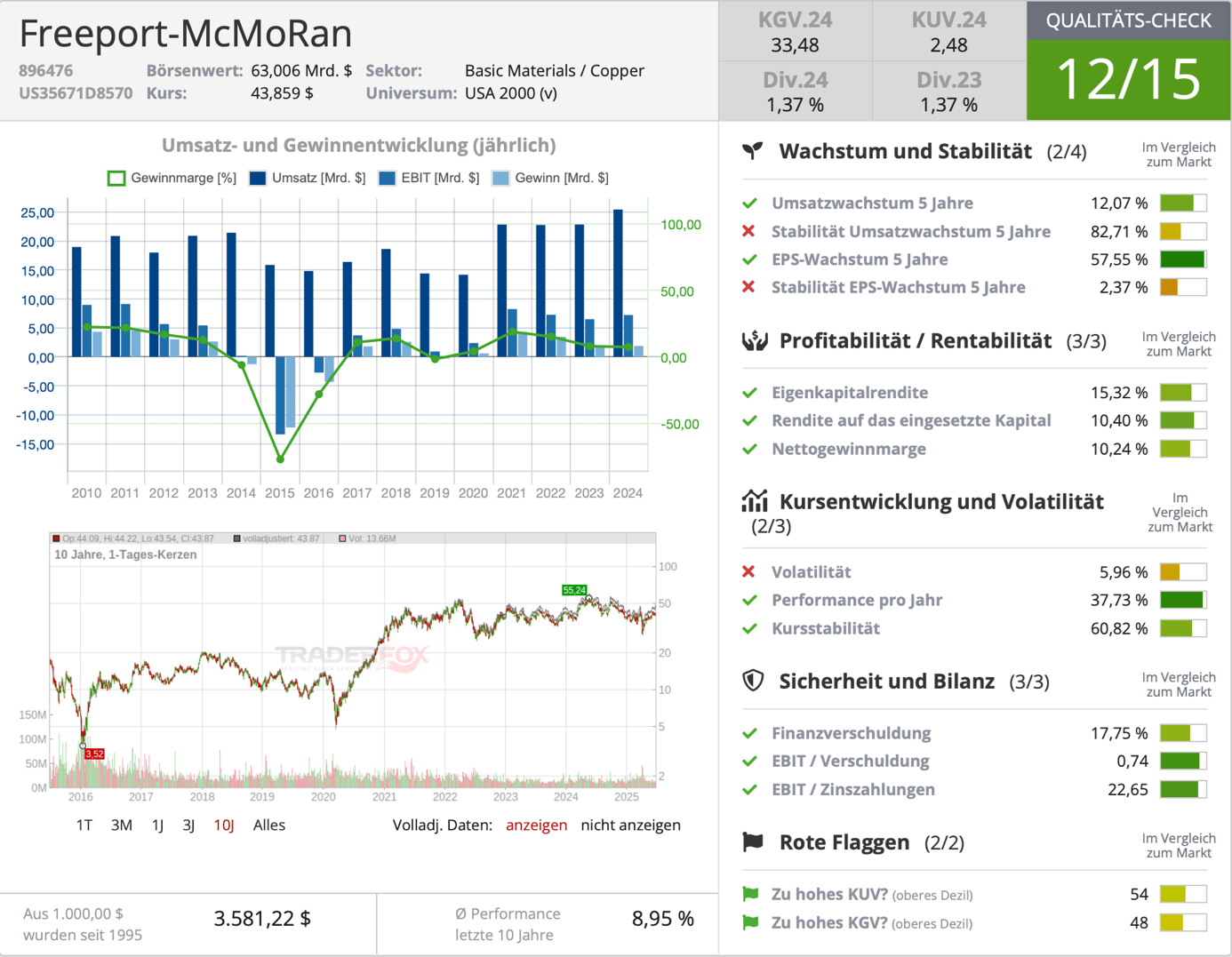Image resolution: width=1232 pixels, height=957 pixels.
Task: Select the 10J chart timeframe
Action: click(224, 825)
